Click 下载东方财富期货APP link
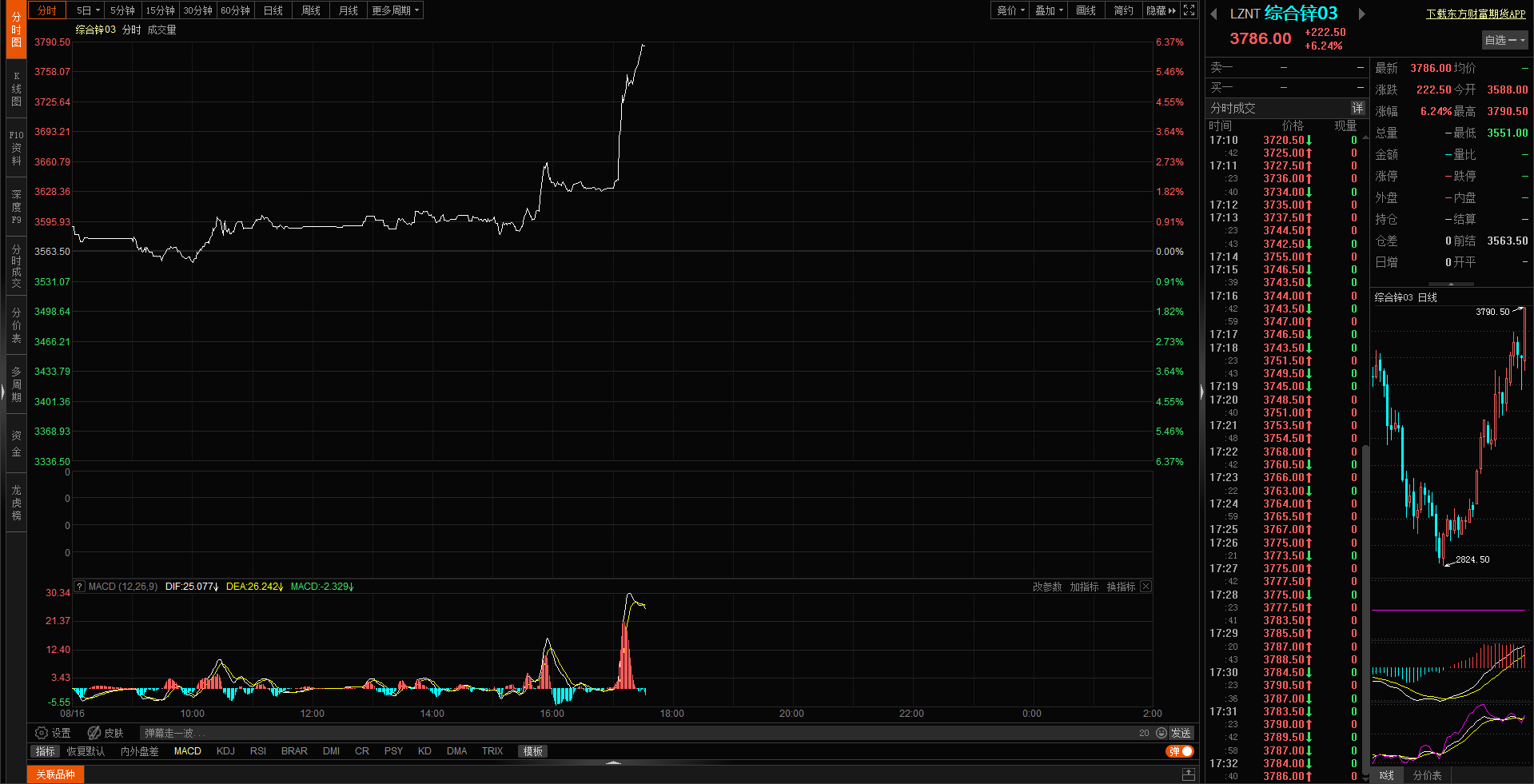Screen dimensions: 1534x784 [1476, 14]
